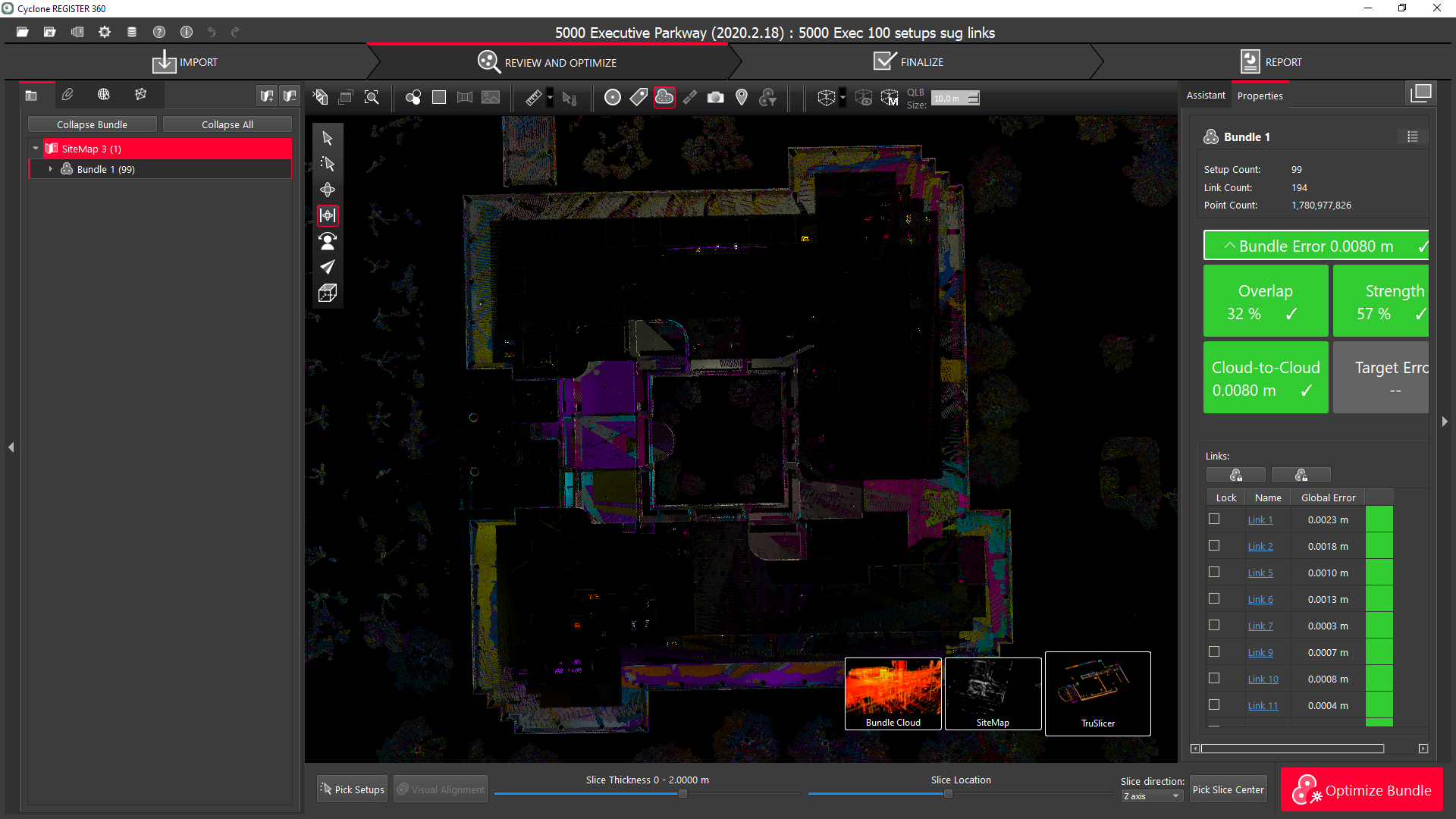Select the tag label tool icon
This screenshot has width=1456, height=819.
point(639,98)
